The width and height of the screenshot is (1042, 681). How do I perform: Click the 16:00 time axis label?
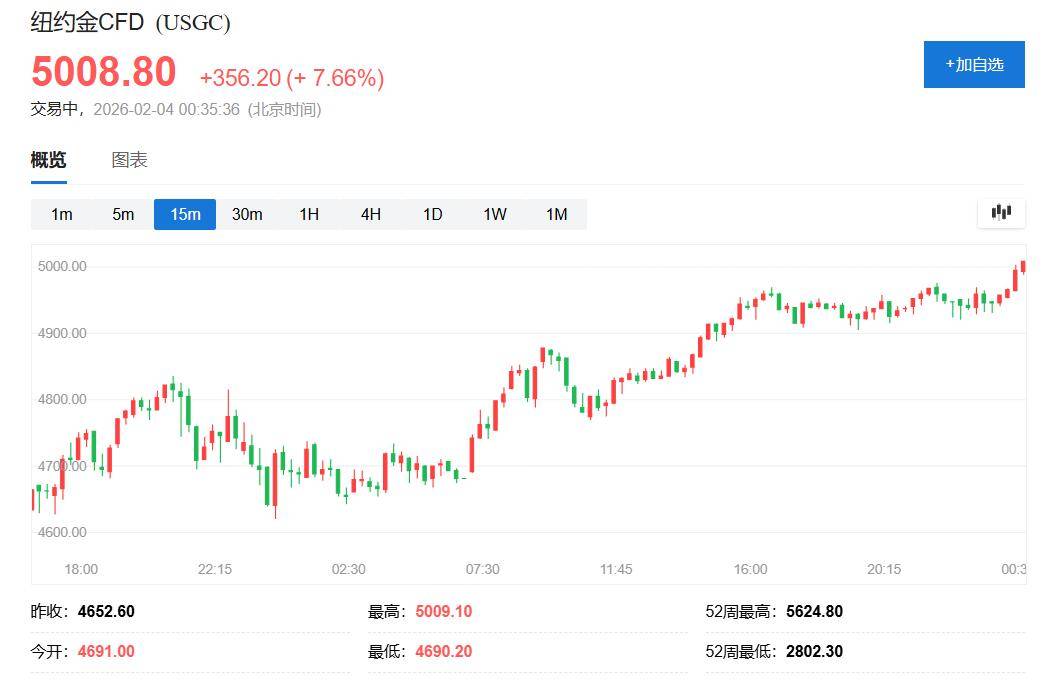point(750,569)
